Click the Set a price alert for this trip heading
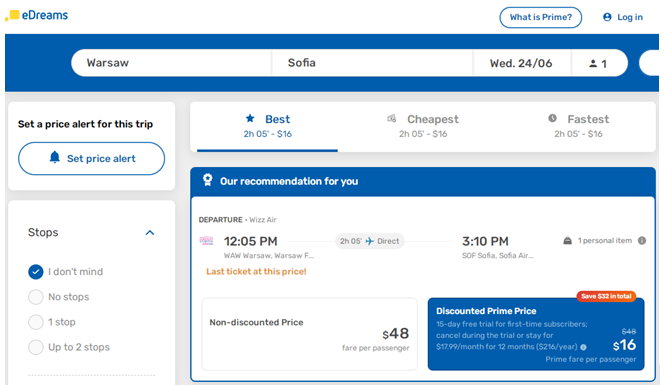 pos(85,124)
